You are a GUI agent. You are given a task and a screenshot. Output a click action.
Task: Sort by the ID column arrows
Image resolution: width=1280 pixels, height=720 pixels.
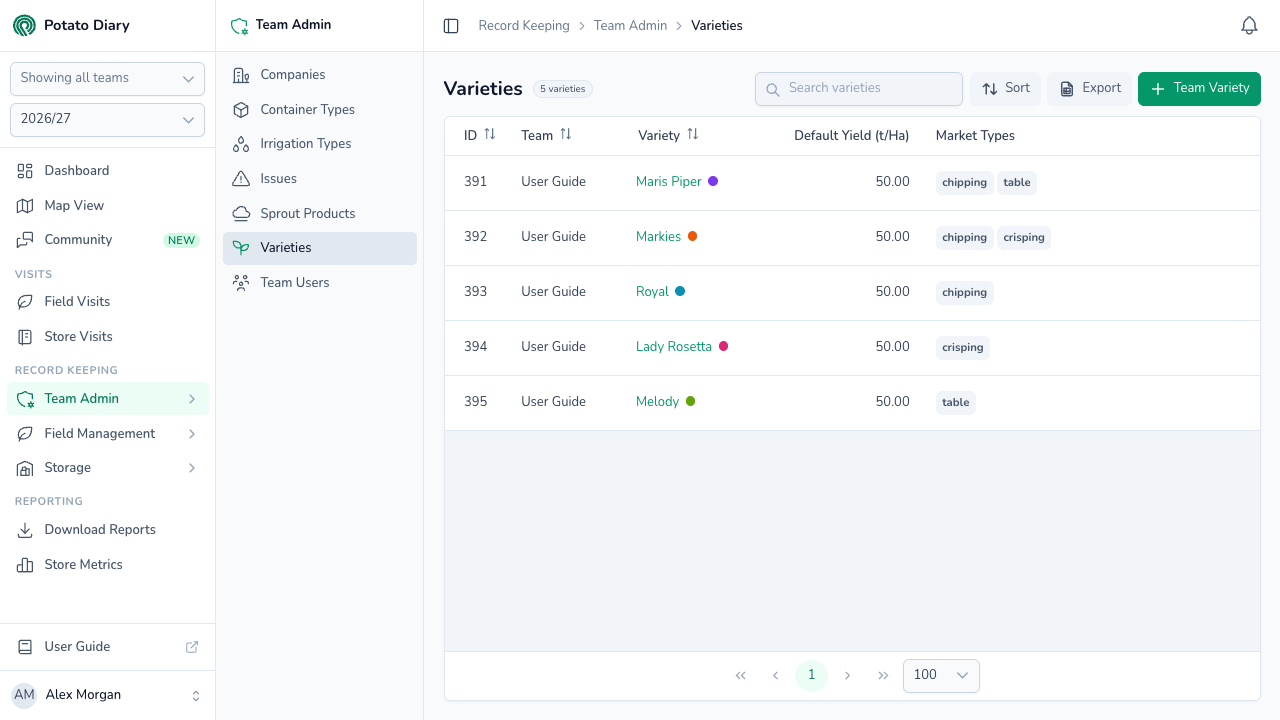click(x=490, y=134)
